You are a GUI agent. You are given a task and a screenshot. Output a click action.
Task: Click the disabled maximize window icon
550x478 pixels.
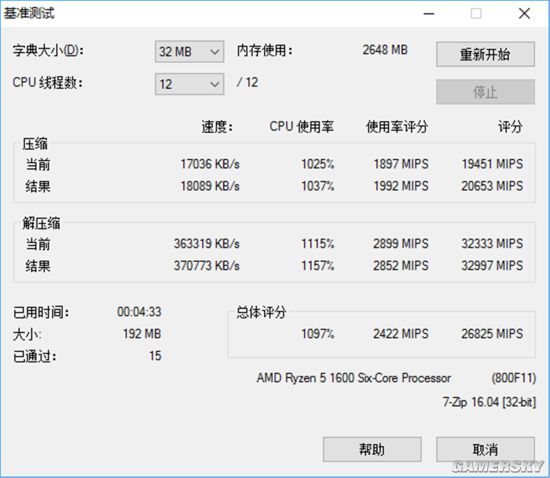pyautogui.click(x=476, y=14)
